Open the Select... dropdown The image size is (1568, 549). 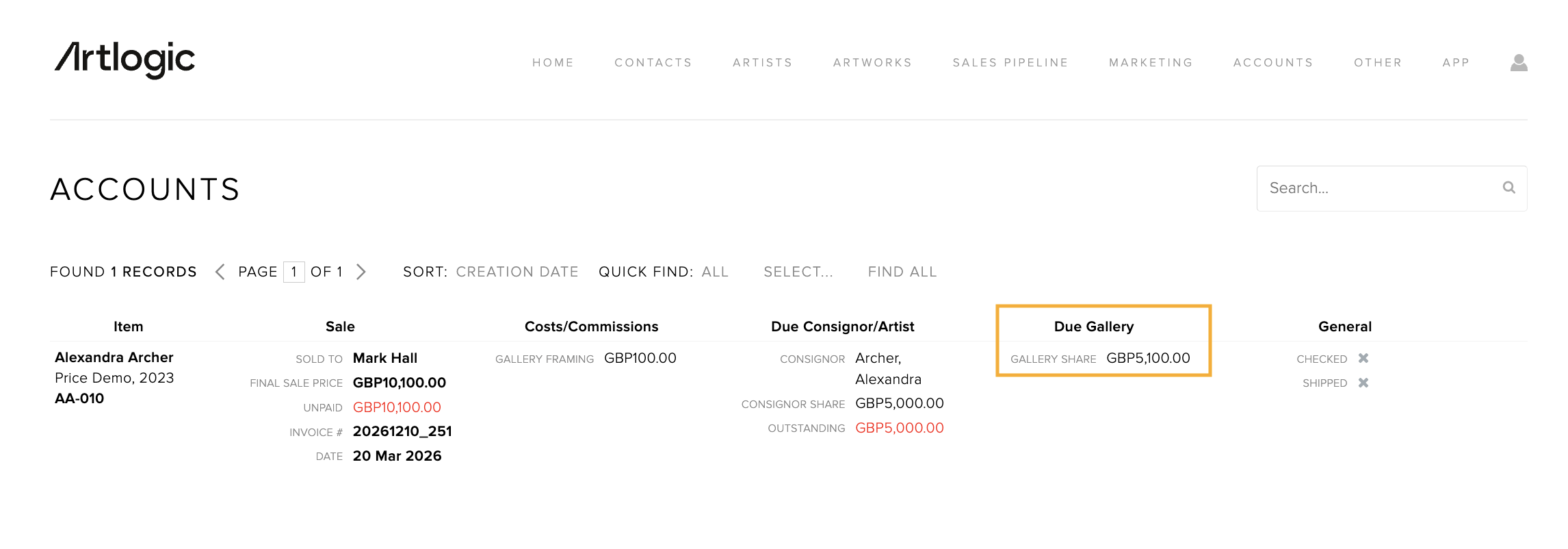pyautogui.click(x=798, y=272)
